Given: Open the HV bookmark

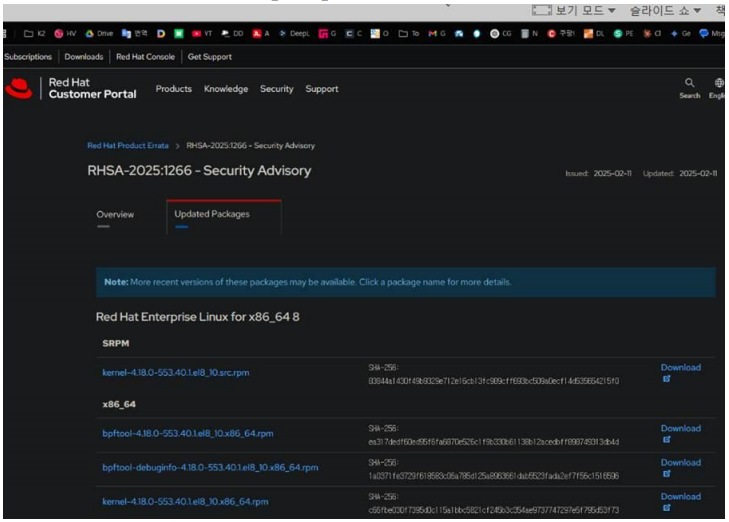Looking at the screenshot, I should (65, 33).
